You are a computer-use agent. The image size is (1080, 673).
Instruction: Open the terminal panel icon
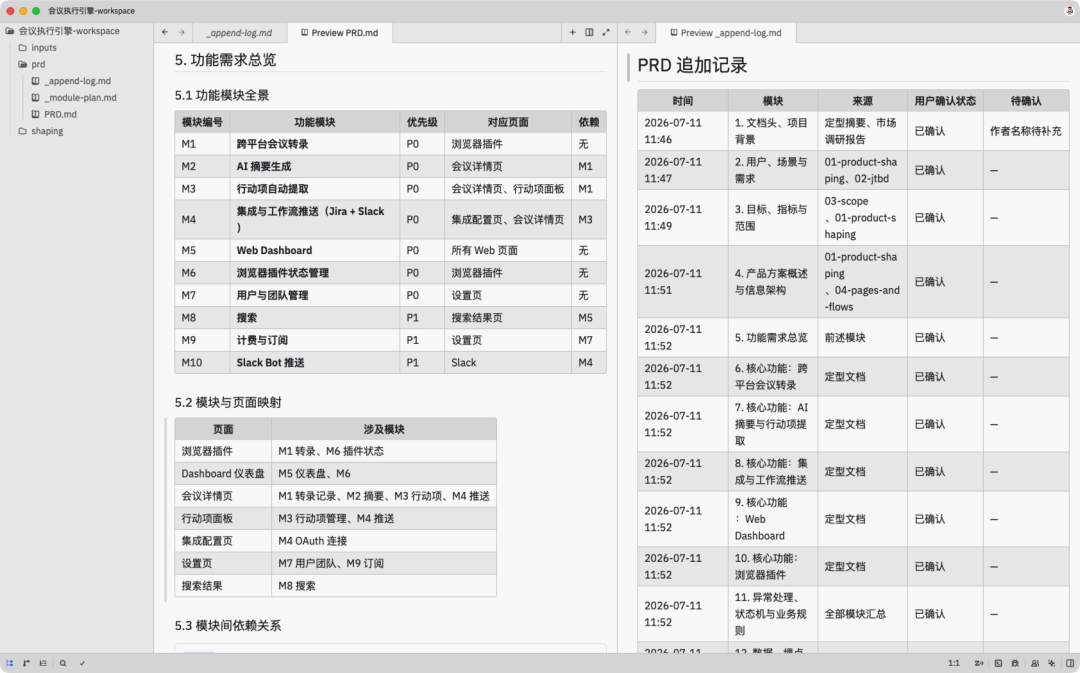click(998, 663)
